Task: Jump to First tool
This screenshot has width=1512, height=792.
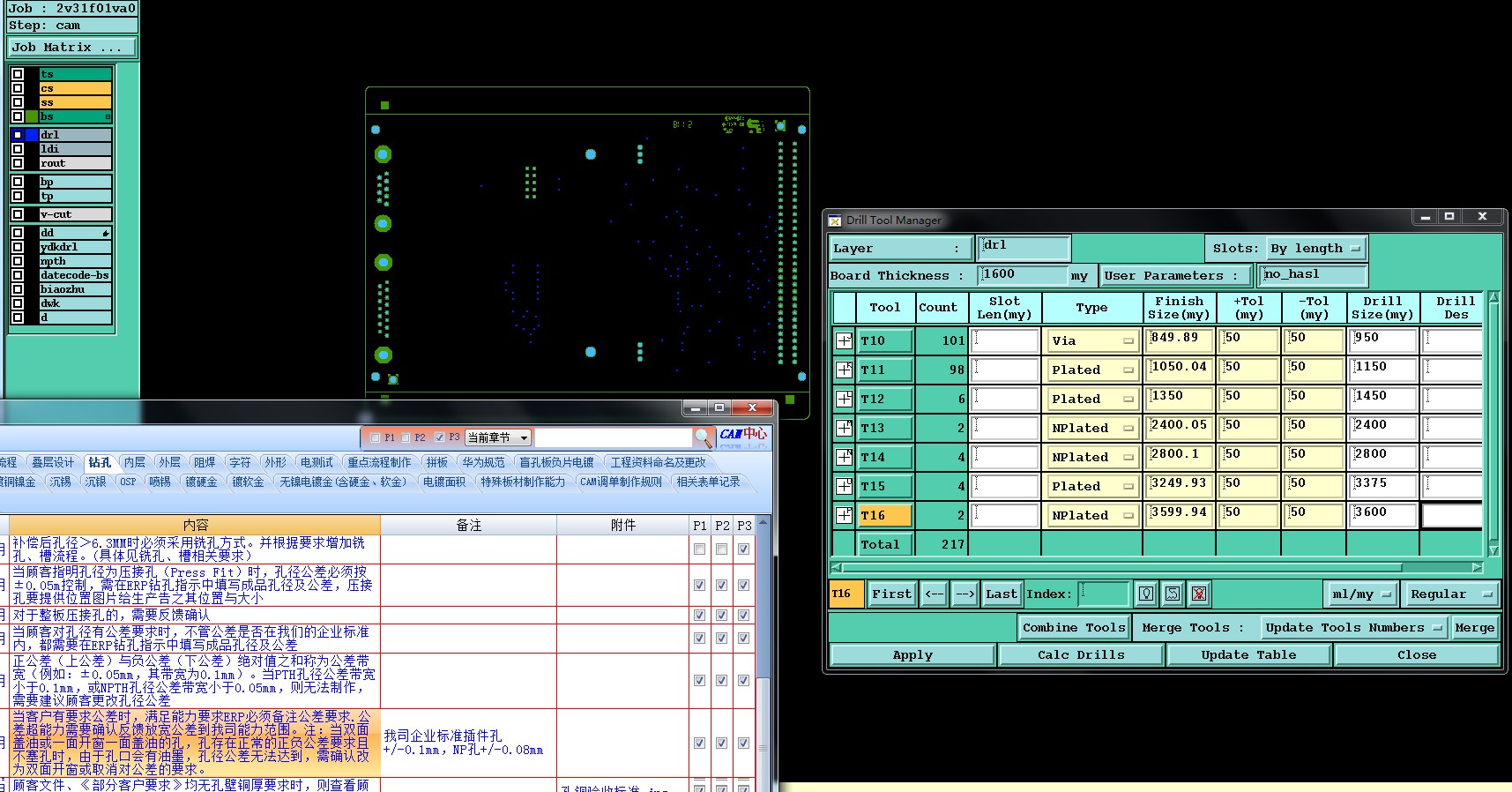Action: [x=891, y=594]
